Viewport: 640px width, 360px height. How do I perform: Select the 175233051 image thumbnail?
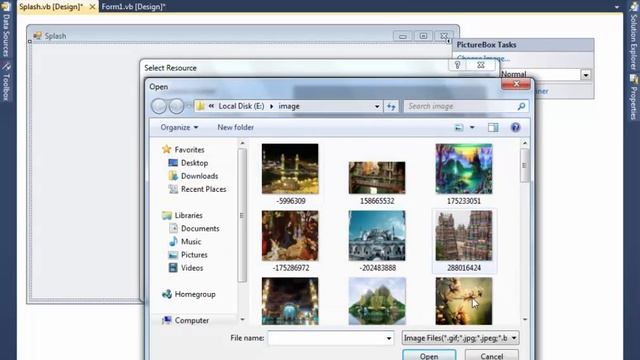click(464, 169)
